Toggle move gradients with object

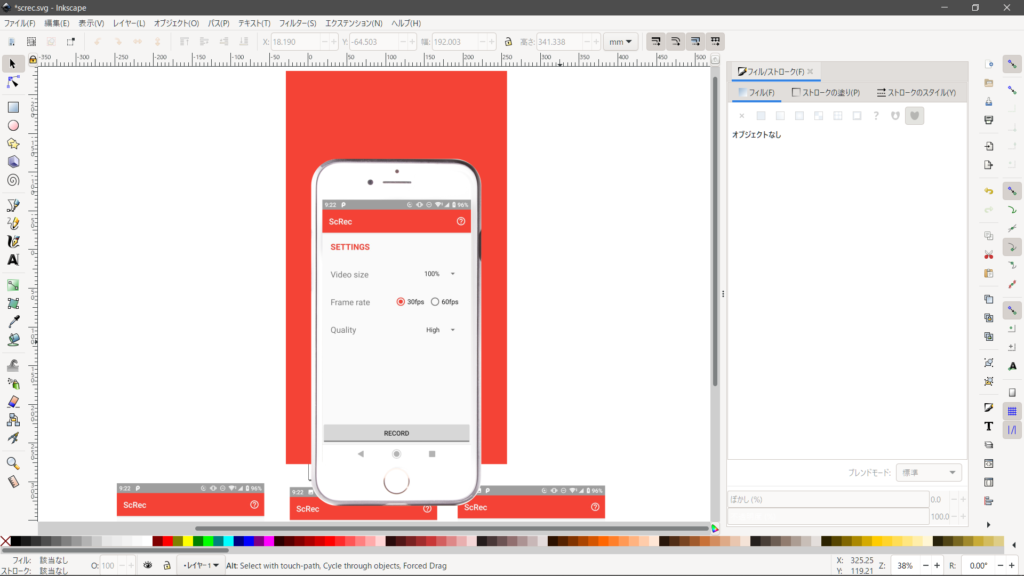(696, 41)
